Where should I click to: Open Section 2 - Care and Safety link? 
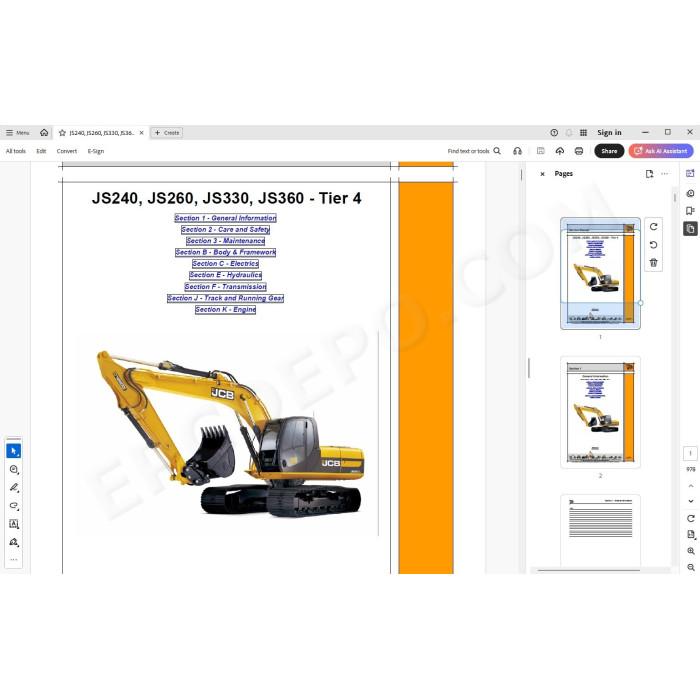click(225, 229)
